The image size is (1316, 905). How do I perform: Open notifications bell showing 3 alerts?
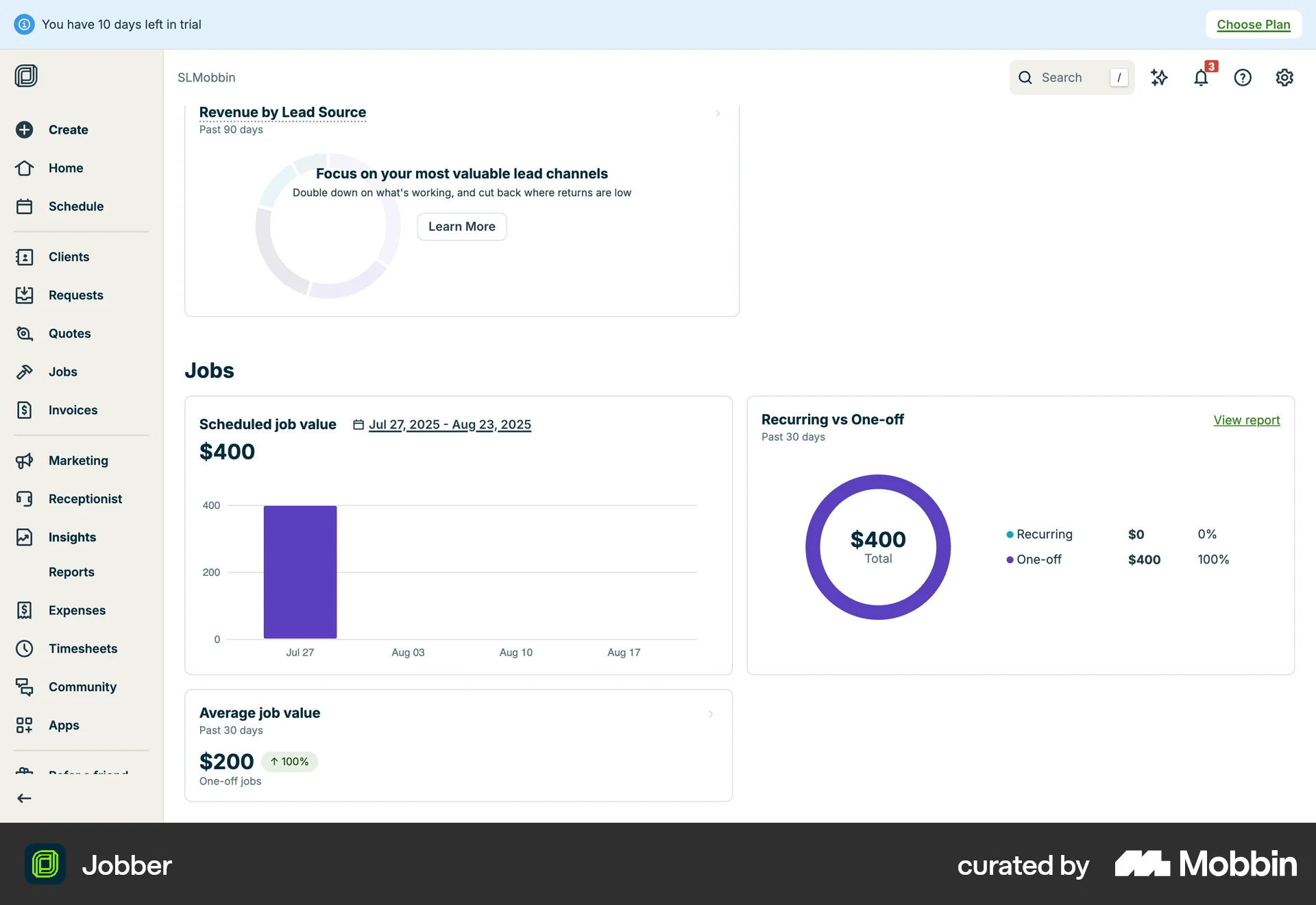pyautogui.click(x=1201, y=77)
